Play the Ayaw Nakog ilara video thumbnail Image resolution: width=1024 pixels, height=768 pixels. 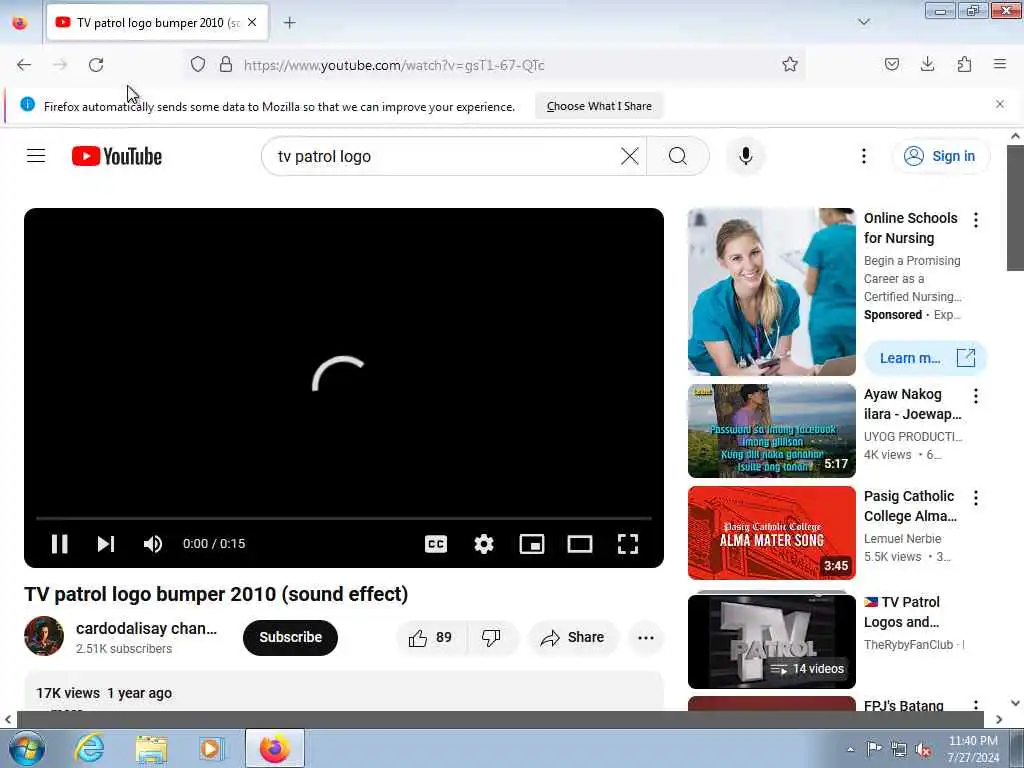point(771,430)
